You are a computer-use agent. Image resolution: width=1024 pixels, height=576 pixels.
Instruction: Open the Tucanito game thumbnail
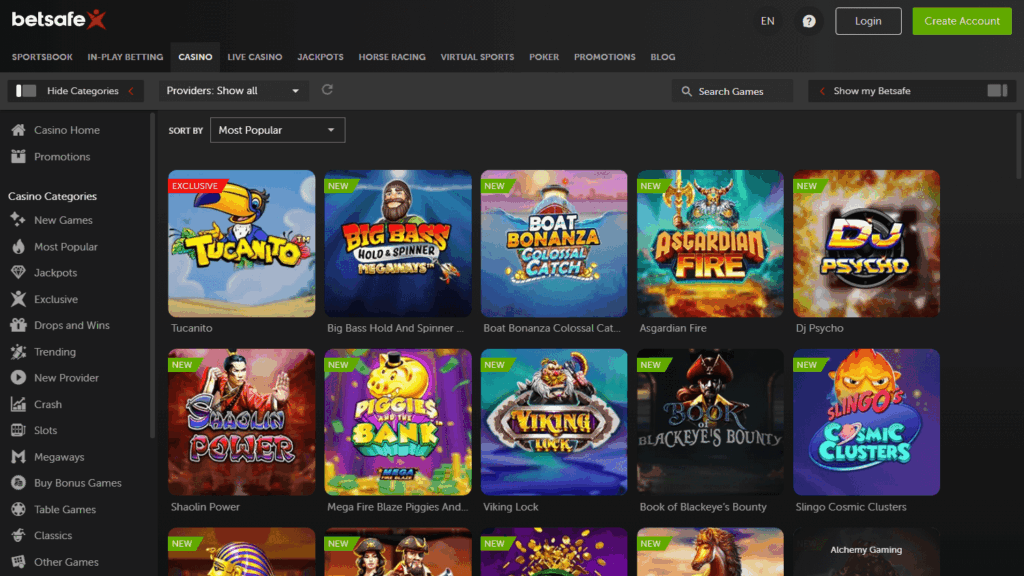click(241, 243)
